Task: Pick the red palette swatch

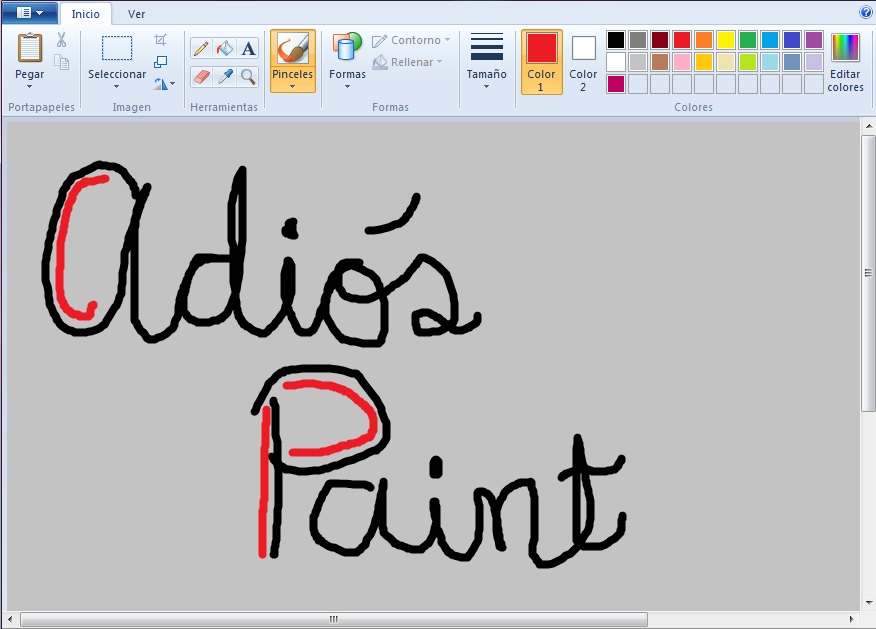Action: coord(682,40)
